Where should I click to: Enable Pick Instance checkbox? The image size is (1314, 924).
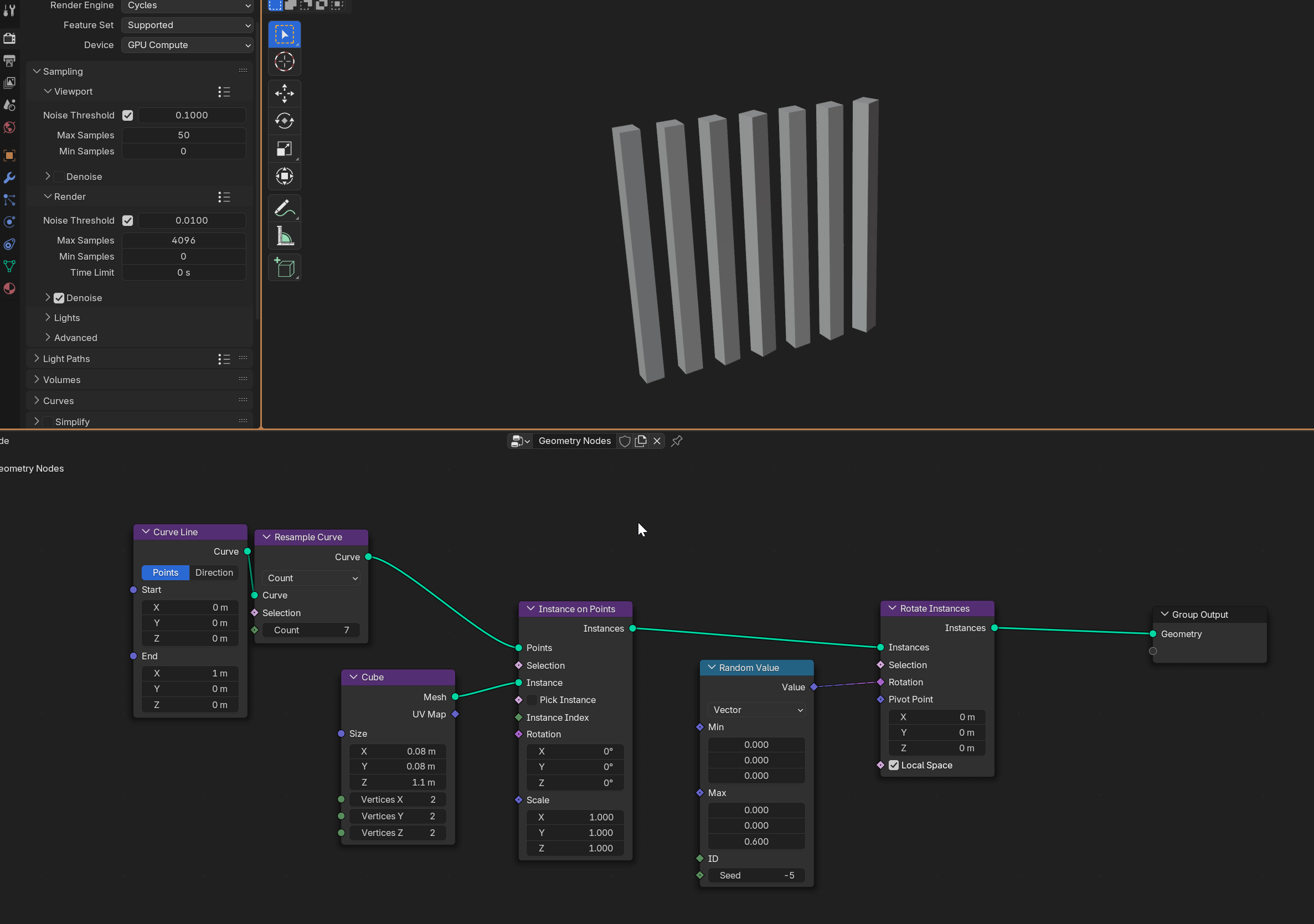click(532, 700)
